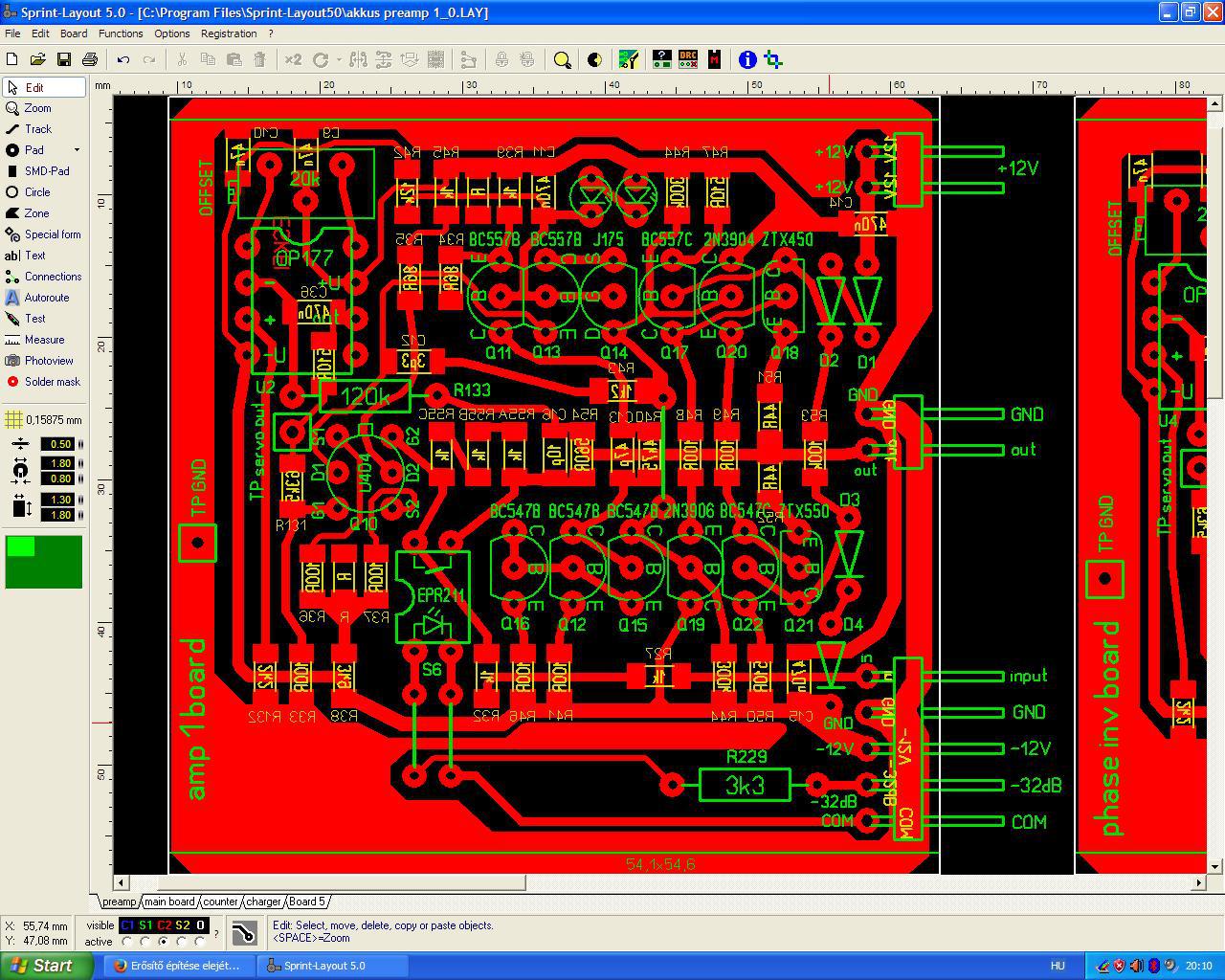Toggle visibility of layer S2
This screenshot has height=980, width=1225.
[x=182, y=925]
